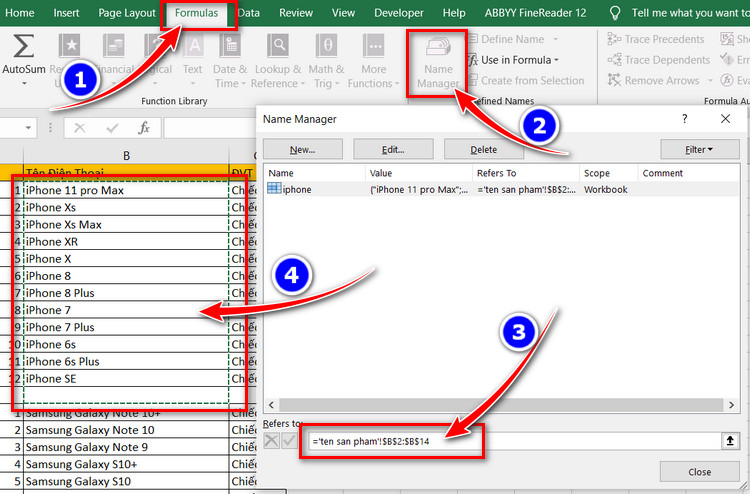750x494 pixels.
Task: Open Define Name dropdown arrow
Action: click(555, 39)
